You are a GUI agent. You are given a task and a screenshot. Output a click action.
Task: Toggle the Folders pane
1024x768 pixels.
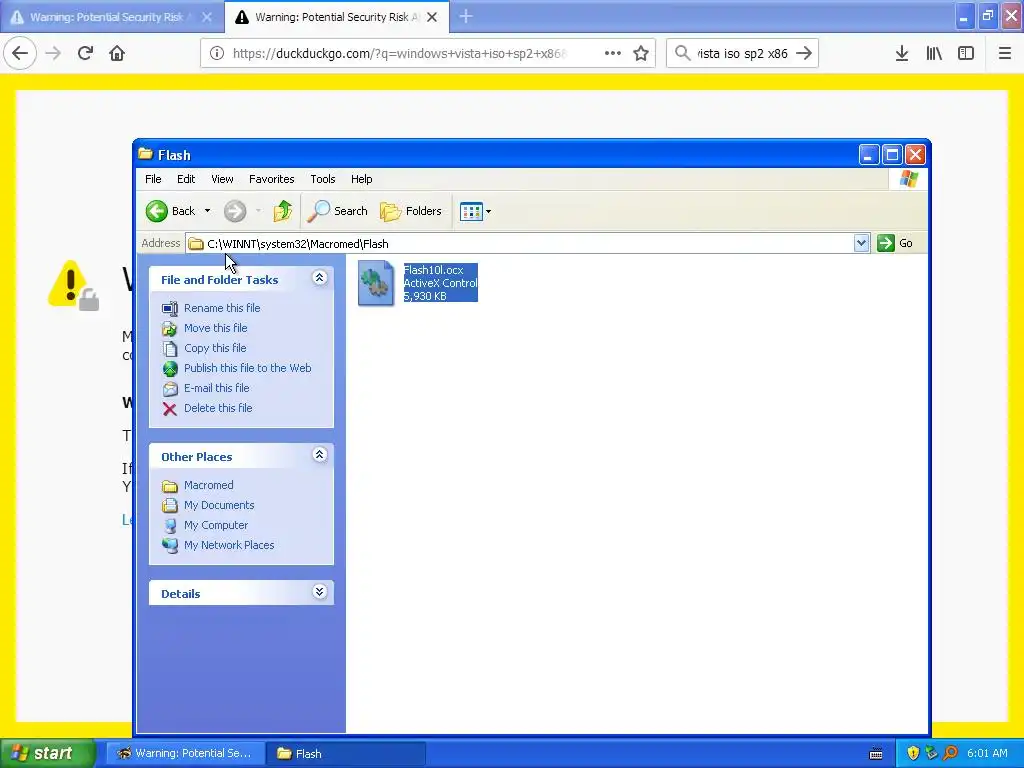[x=411, y=211]
